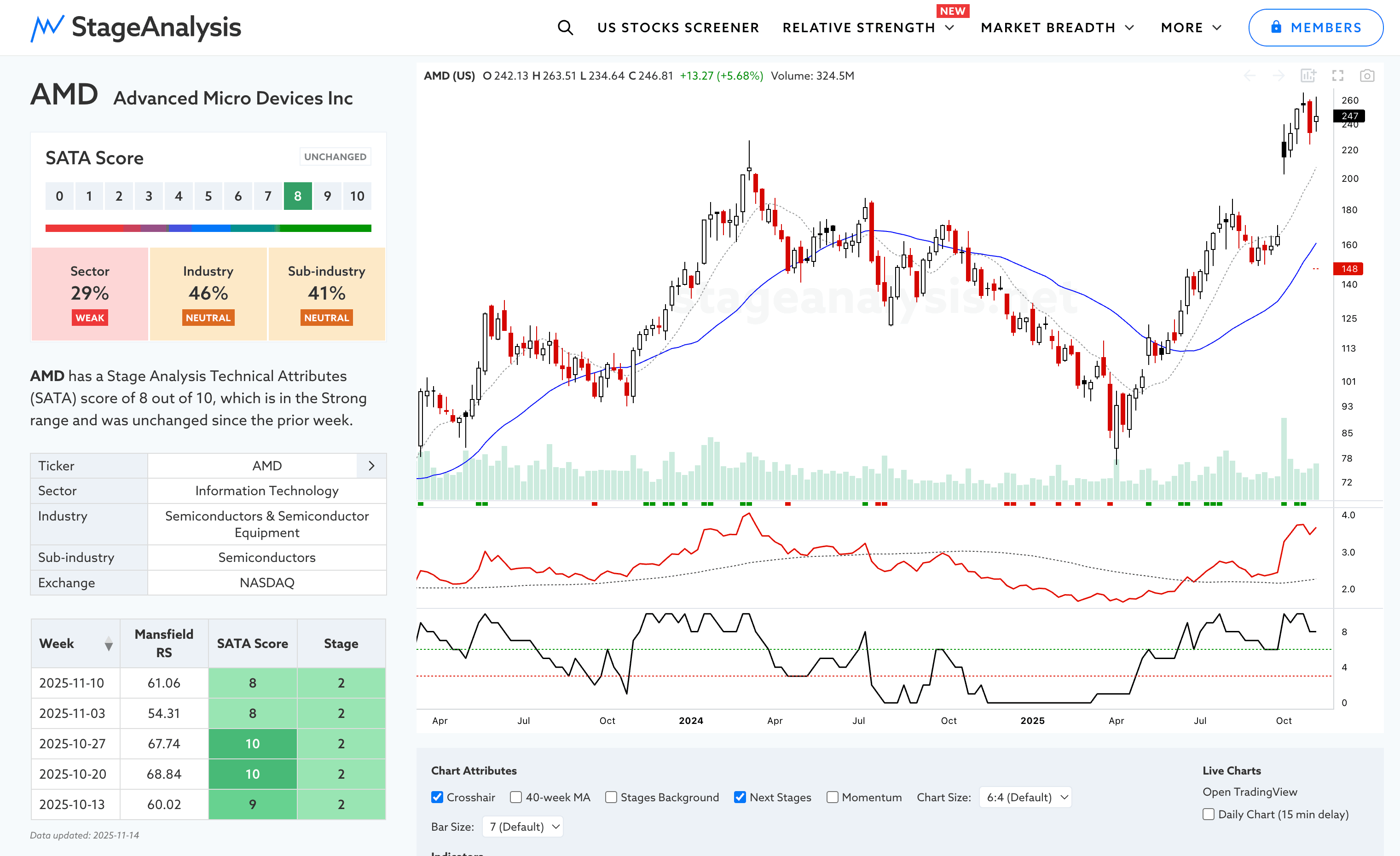Viewport: 1400px width, 856px height.
Task: Take a chart screenshot with camera icon
Action: 1367,75
